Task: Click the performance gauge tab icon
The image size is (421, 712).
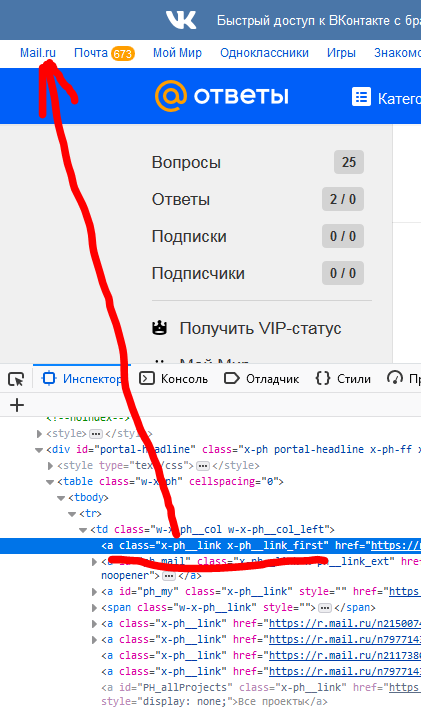Action: 395,378
